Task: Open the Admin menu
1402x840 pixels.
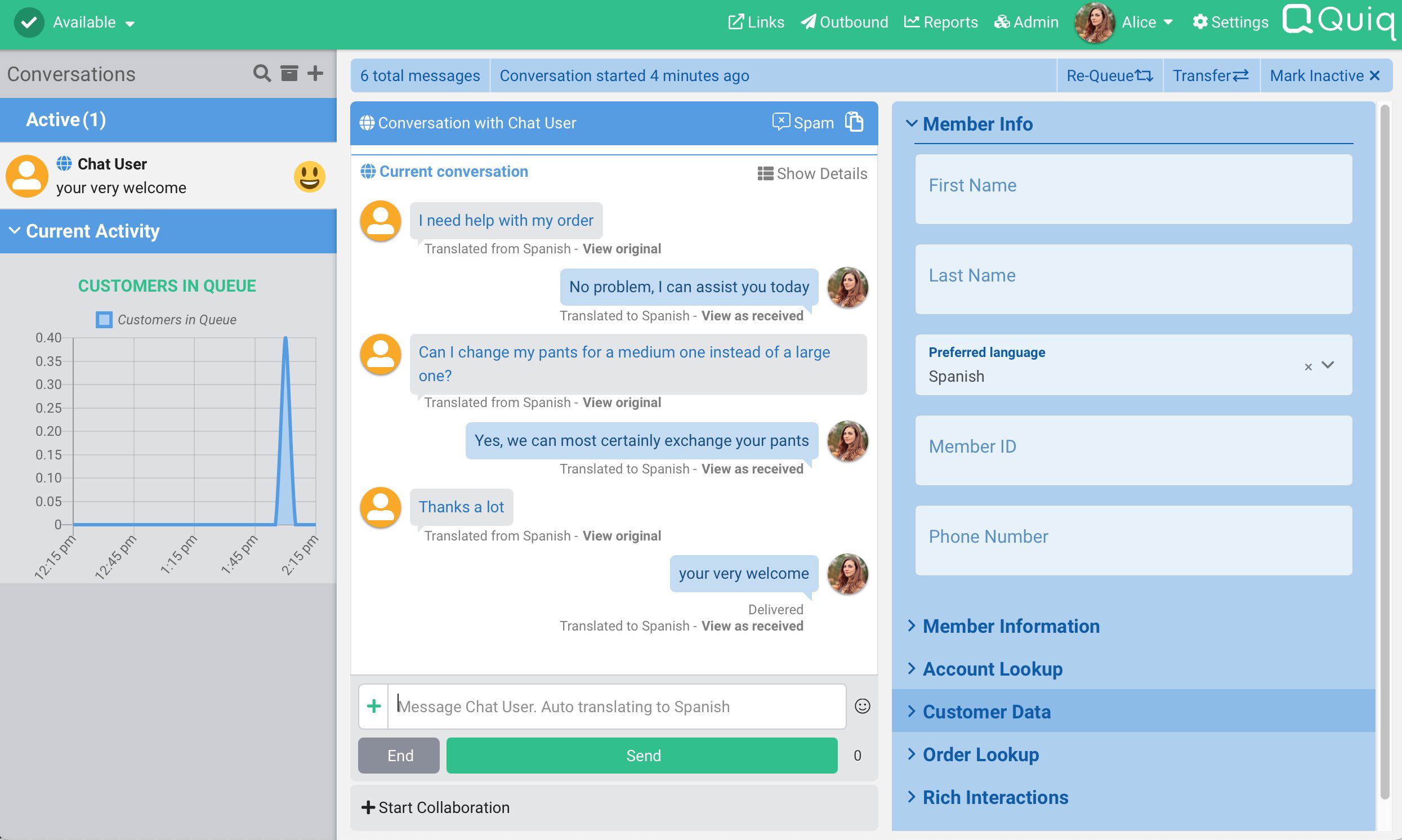Action: pos(1026,22)
